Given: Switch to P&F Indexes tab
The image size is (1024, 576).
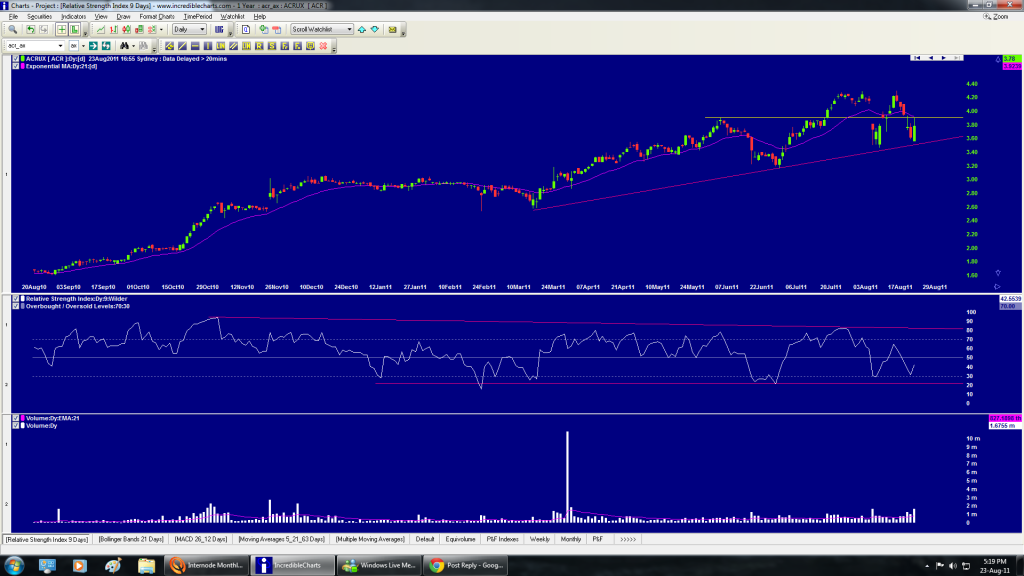Looking at the screenshot, I should coord(503,539).
